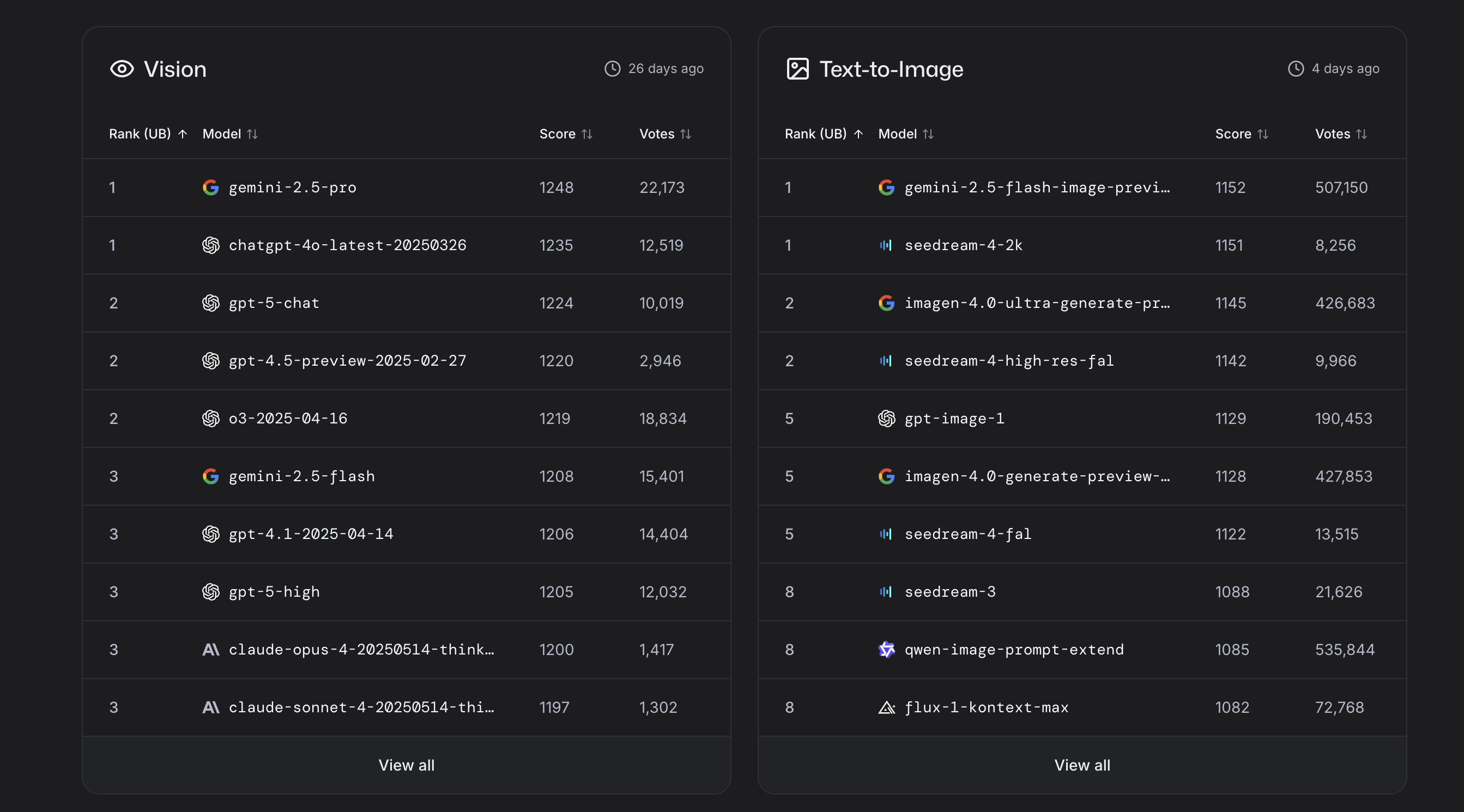Image resolution: width=1464 pixels, height=812 pixels.
Task: Sort Vision table by Score
Action: tap(565, 134)
